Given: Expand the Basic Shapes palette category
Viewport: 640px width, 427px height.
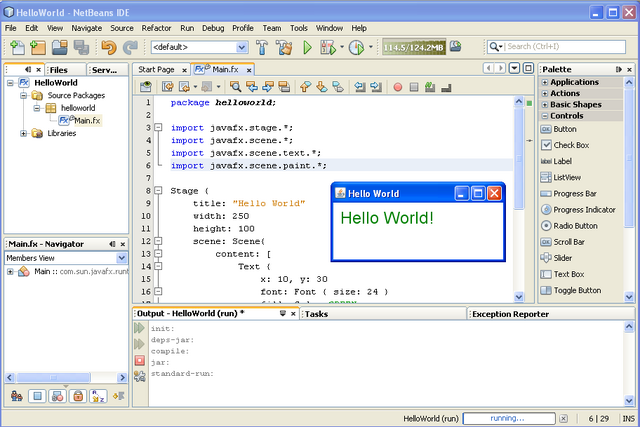Looking at the screenshot, I should tap(544, 105).
